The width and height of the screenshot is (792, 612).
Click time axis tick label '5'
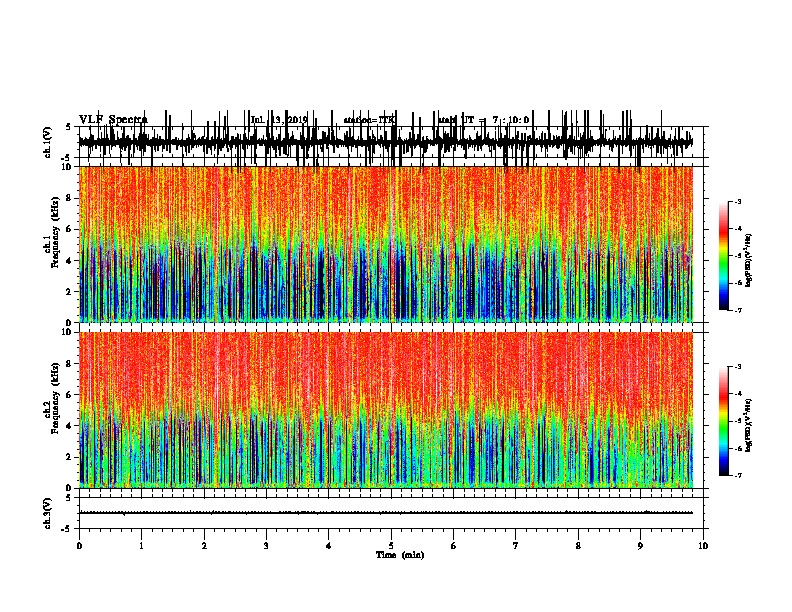click(391, 545)
